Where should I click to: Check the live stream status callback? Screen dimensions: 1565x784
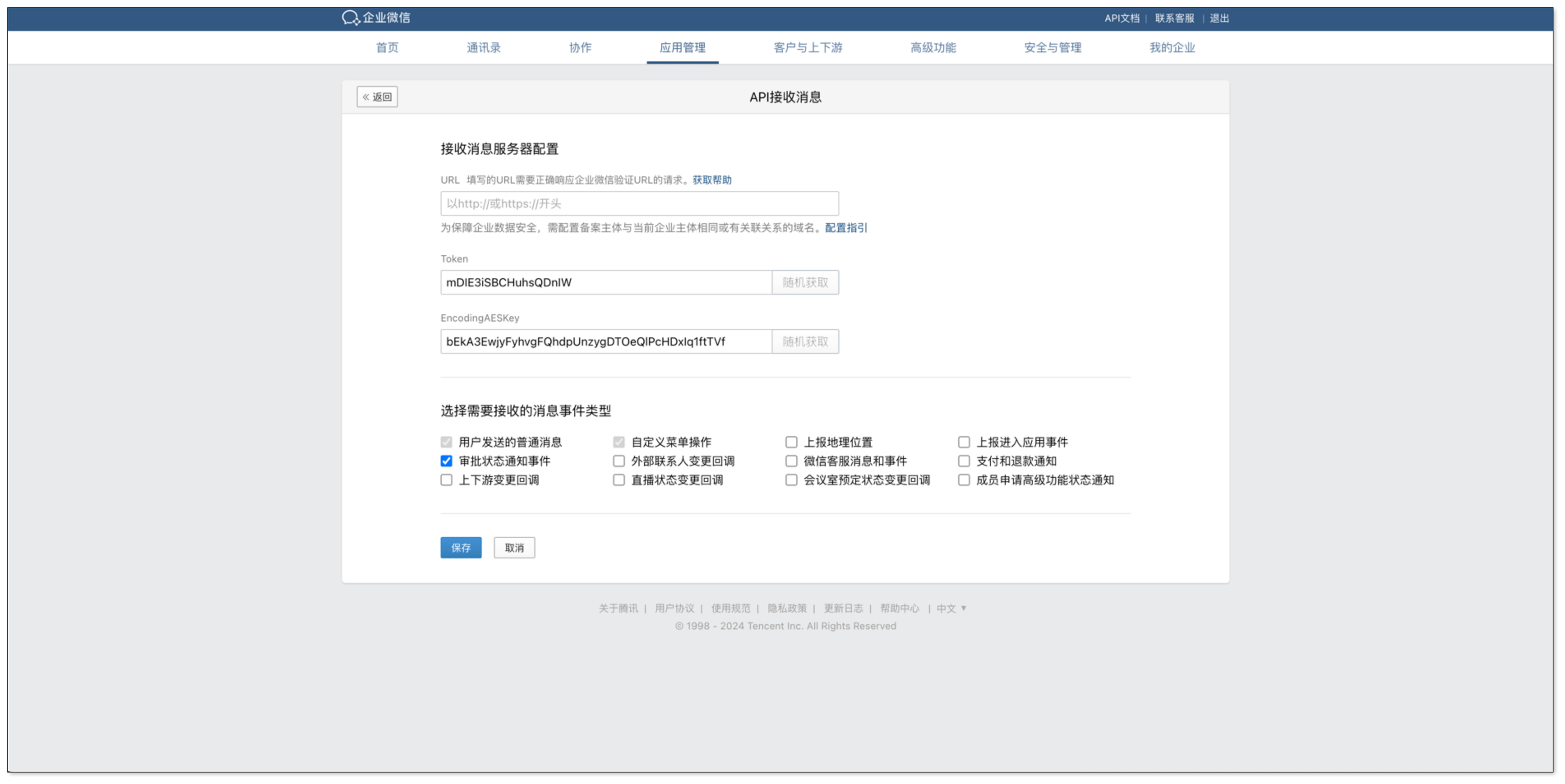619,480
